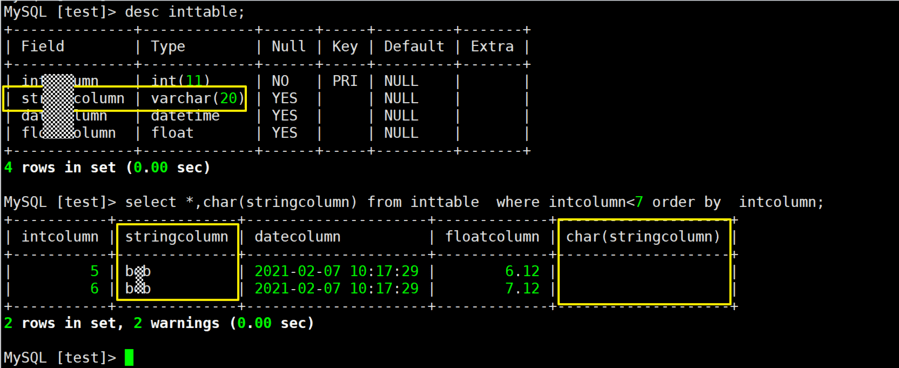The width and height of the screenshot is (899, 368).
Task: Click the 'desc inttable;' command text
Action: pos(185,12)
